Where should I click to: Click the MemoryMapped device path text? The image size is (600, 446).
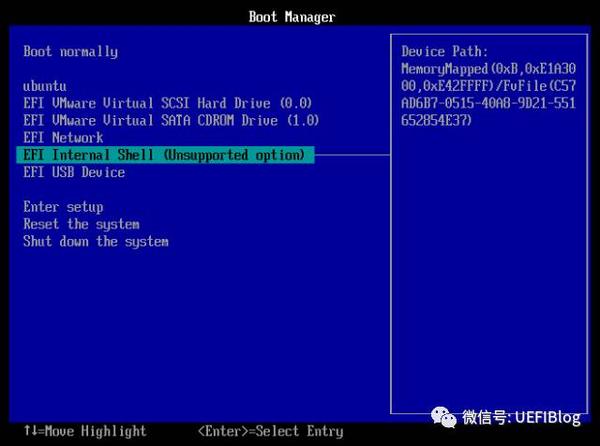coord(489,94)
